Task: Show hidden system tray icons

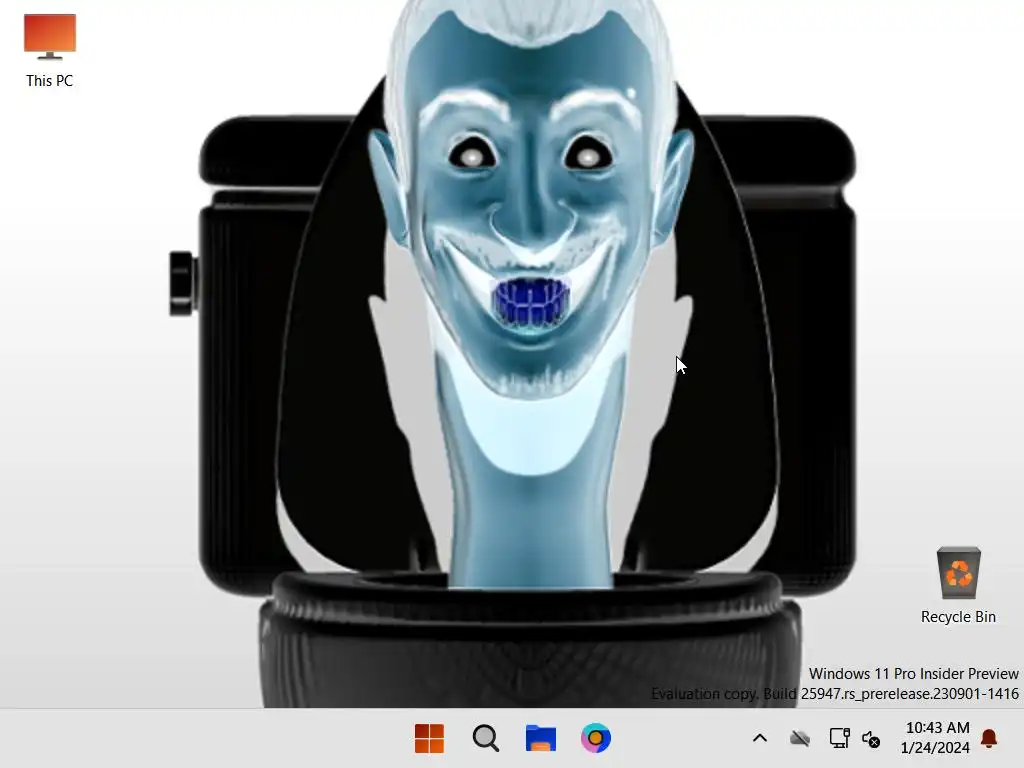Action: [760, 738]
